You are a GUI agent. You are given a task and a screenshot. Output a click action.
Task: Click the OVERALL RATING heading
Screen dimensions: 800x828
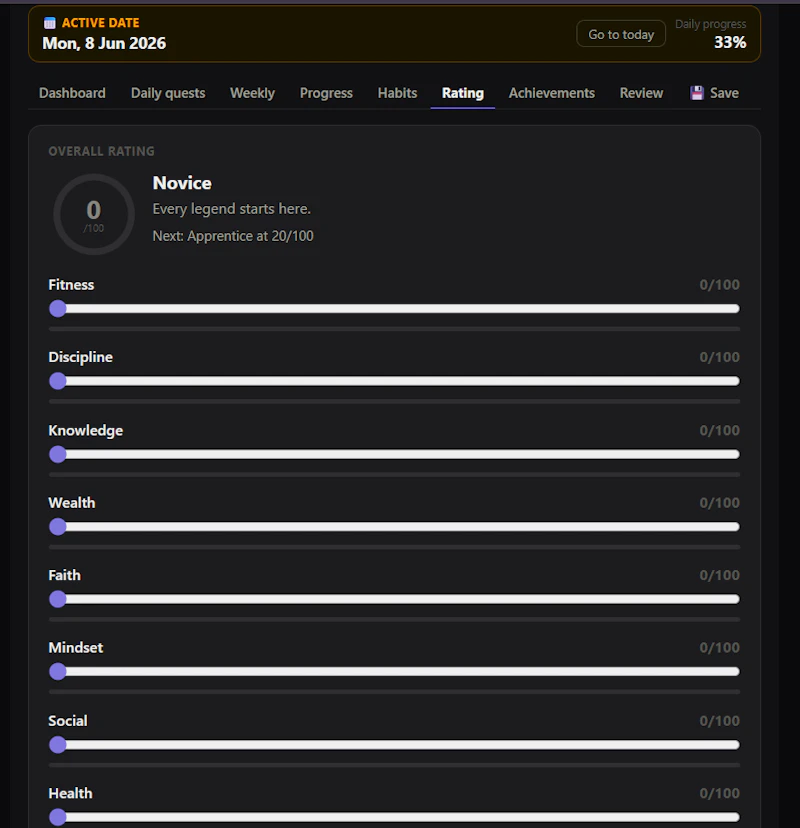[101, 152]
